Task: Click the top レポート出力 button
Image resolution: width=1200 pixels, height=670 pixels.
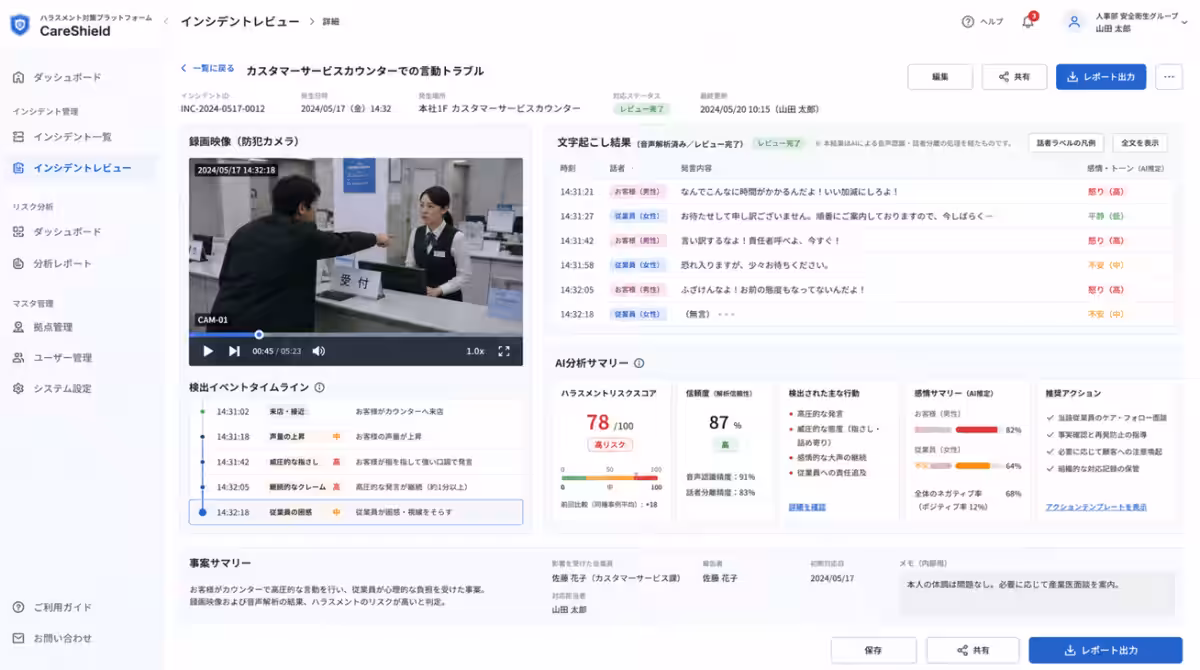Action: pyautogui.click(x=1101, y=77)
